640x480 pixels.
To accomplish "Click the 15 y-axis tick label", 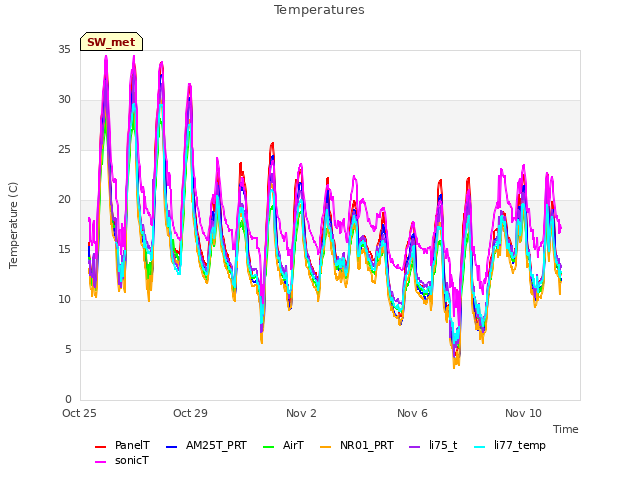I will pyautogui.click(x=64, y=250).
